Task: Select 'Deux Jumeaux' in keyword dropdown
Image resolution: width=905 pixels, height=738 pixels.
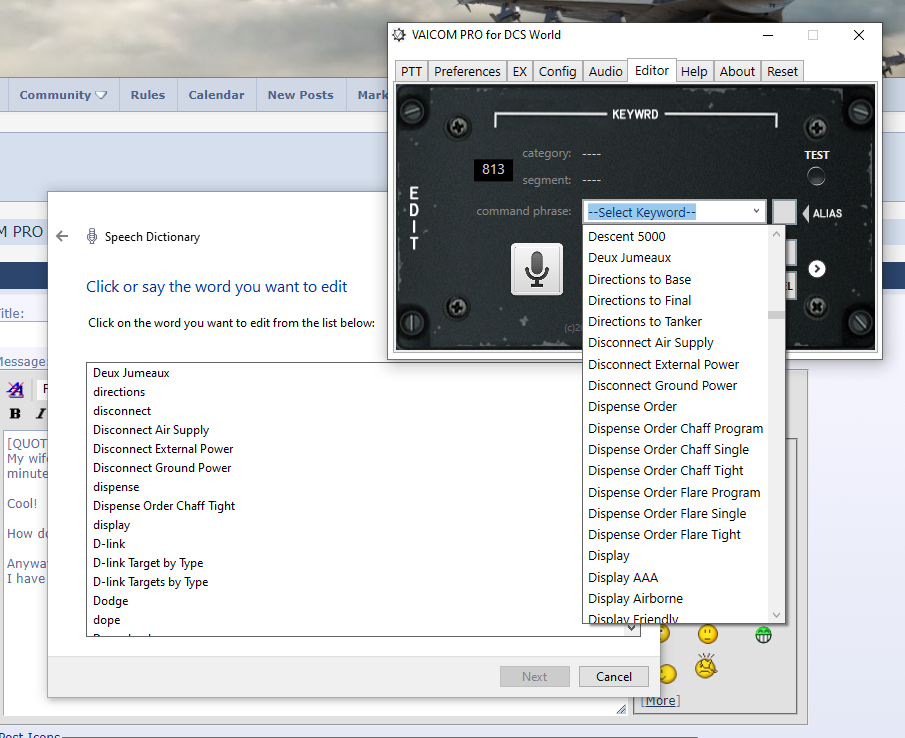Action: coord(676,257)
